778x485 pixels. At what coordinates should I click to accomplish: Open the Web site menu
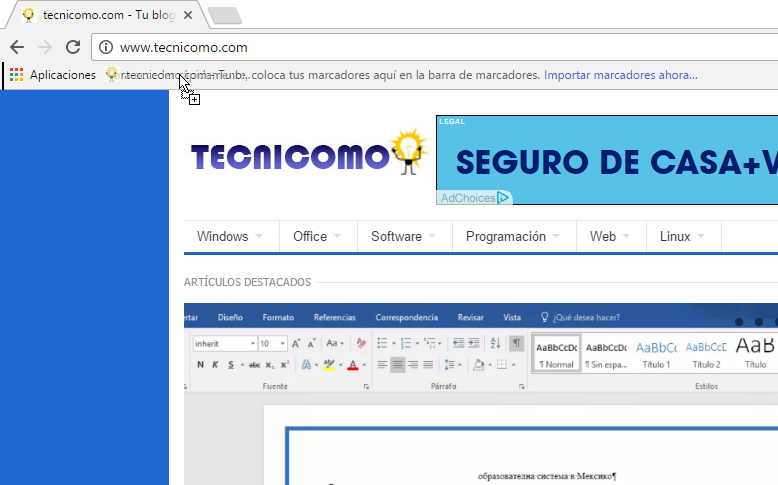point(610,237)
